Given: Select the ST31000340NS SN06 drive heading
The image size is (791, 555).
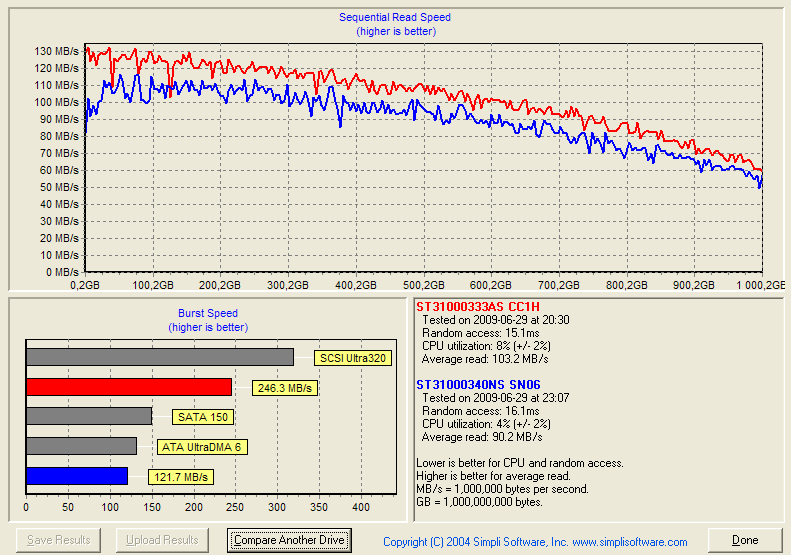Looking at the screenshot, I should tap(478, 384).
